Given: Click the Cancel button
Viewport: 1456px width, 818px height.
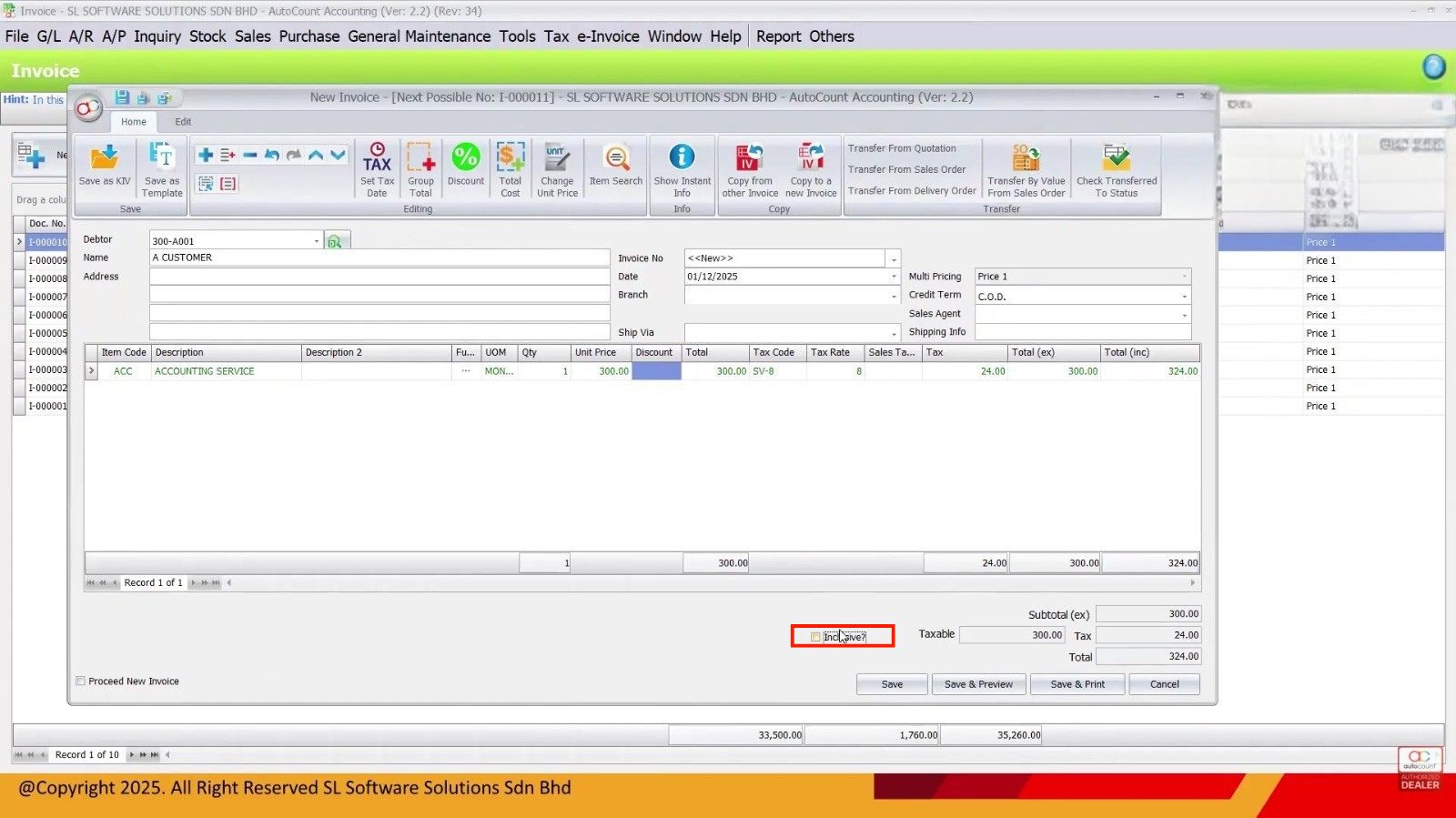Looking at the screenshot, I should point(1164,684).
